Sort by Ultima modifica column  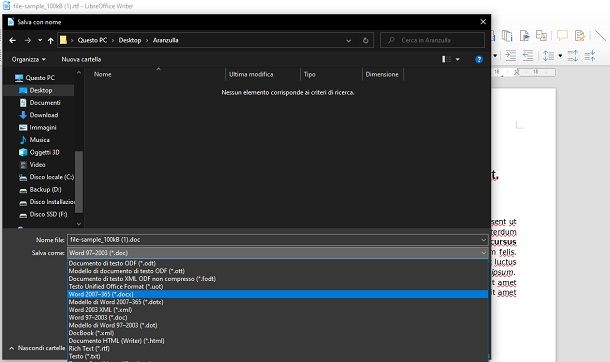[251, 74]
